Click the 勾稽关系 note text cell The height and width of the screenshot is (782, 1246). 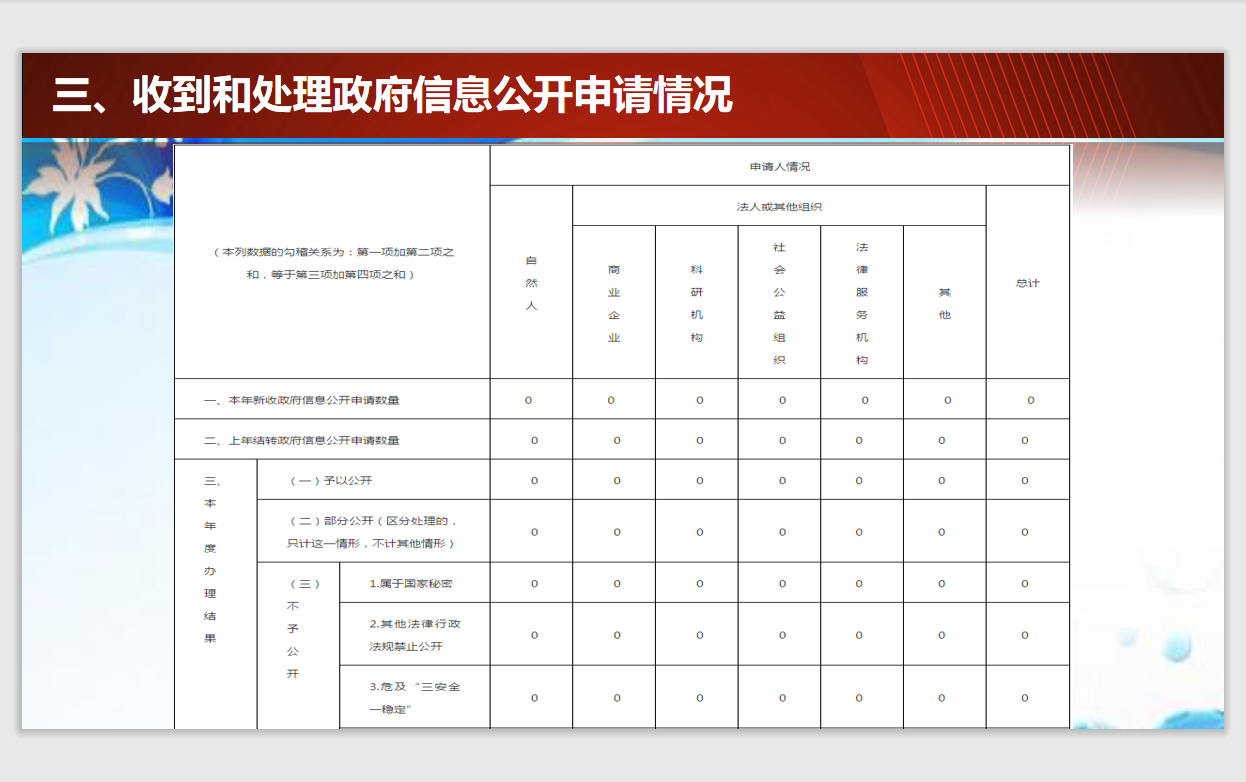[x=333, y=263]
